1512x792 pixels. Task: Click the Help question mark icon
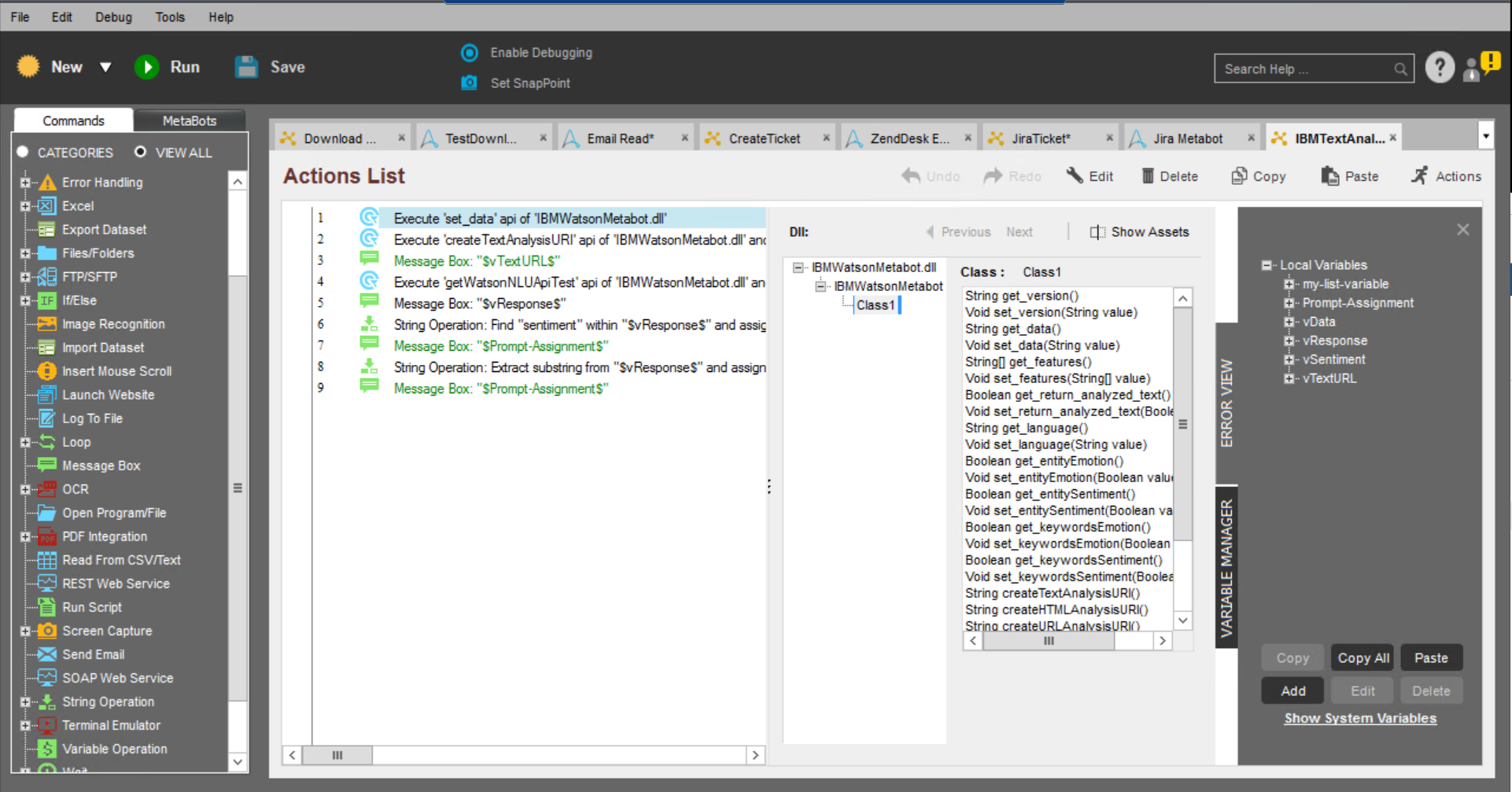tap(1440, 68)
